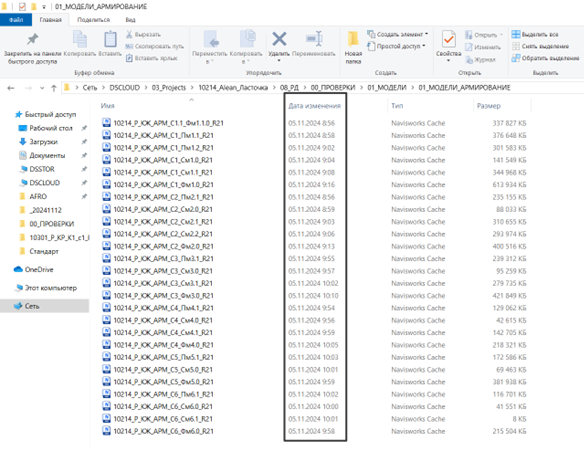Select file 10214_Р_КЖ_АРМ_С3_Фм3.0_R21
584x451 pixels.
[x=164, y=296]
